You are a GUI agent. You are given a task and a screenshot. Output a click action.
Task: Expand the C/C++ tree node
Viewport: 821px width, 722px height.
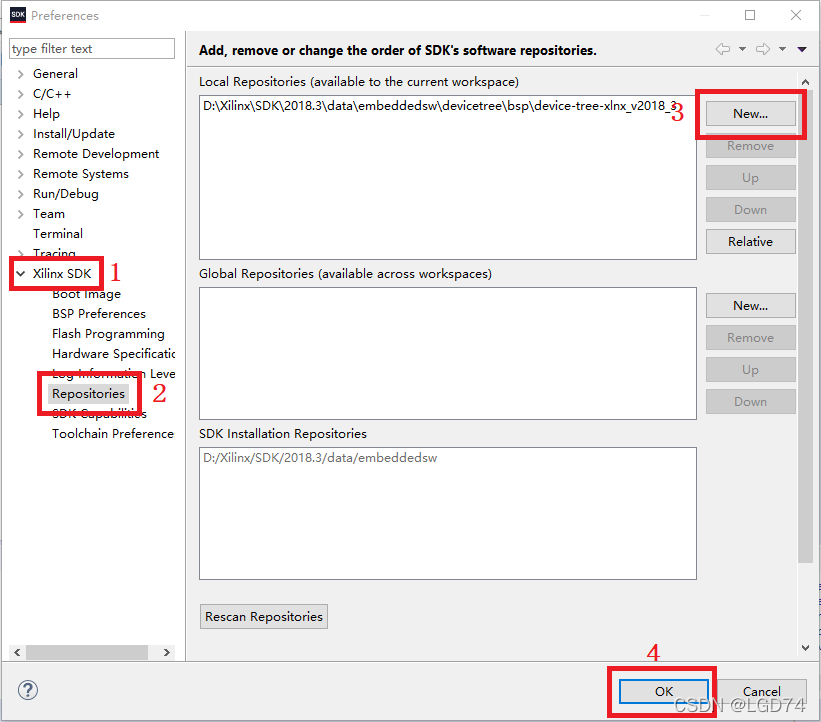click(x=20, y=94)
